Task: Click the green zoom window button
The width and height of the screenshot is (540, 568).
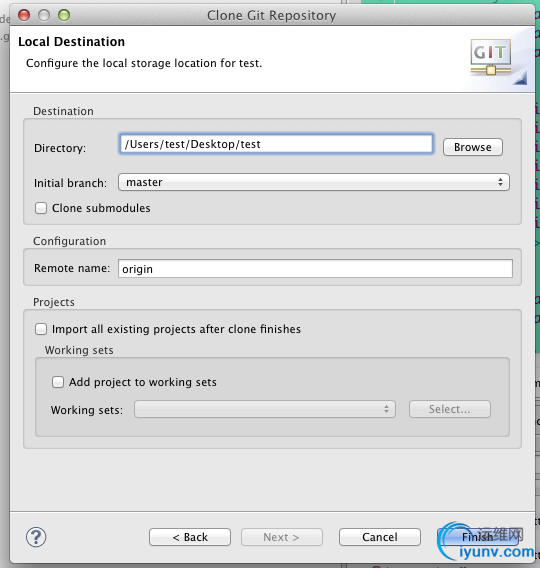Action: point(64,15)
